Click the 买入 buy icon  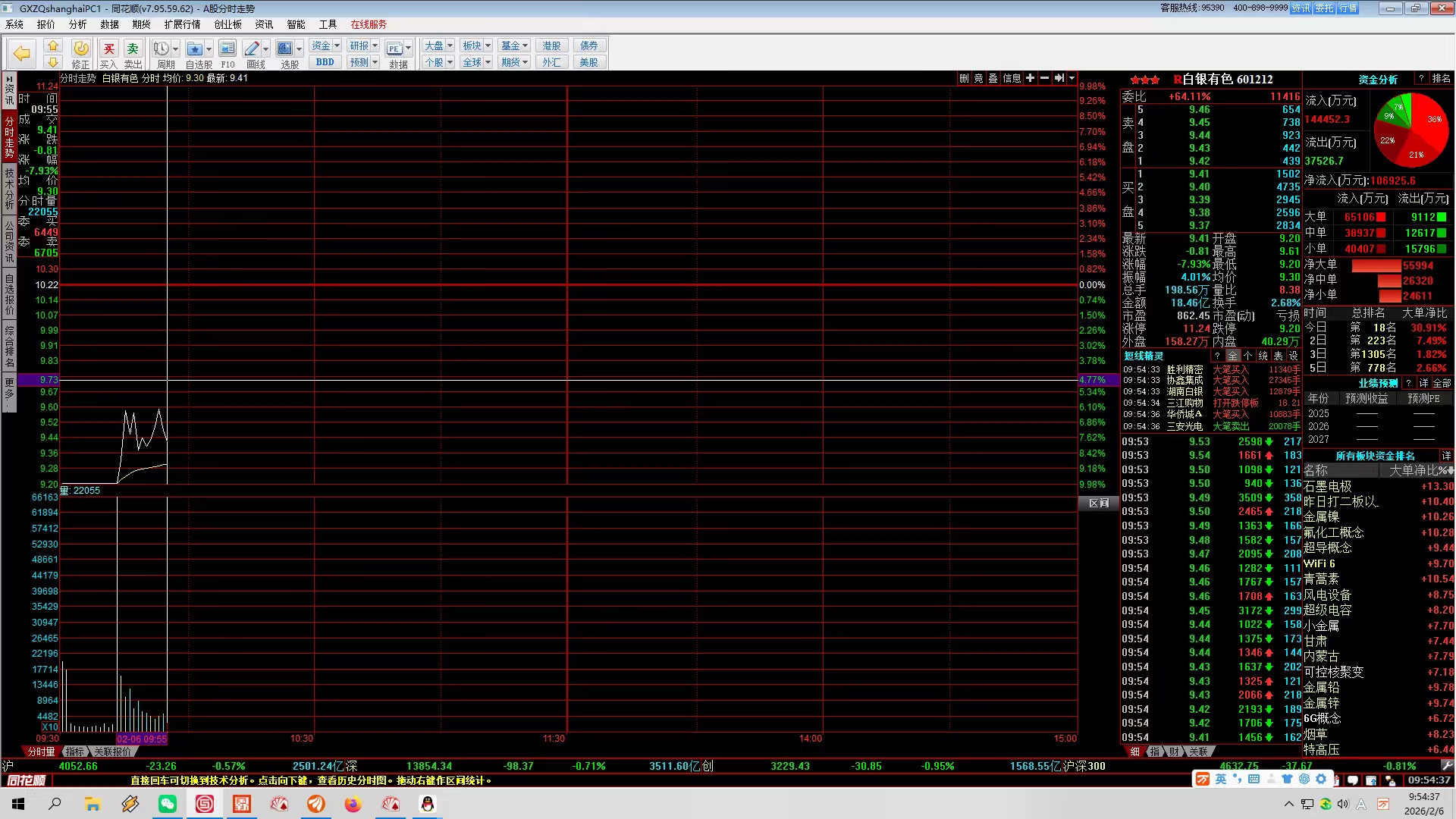point(108,49)
